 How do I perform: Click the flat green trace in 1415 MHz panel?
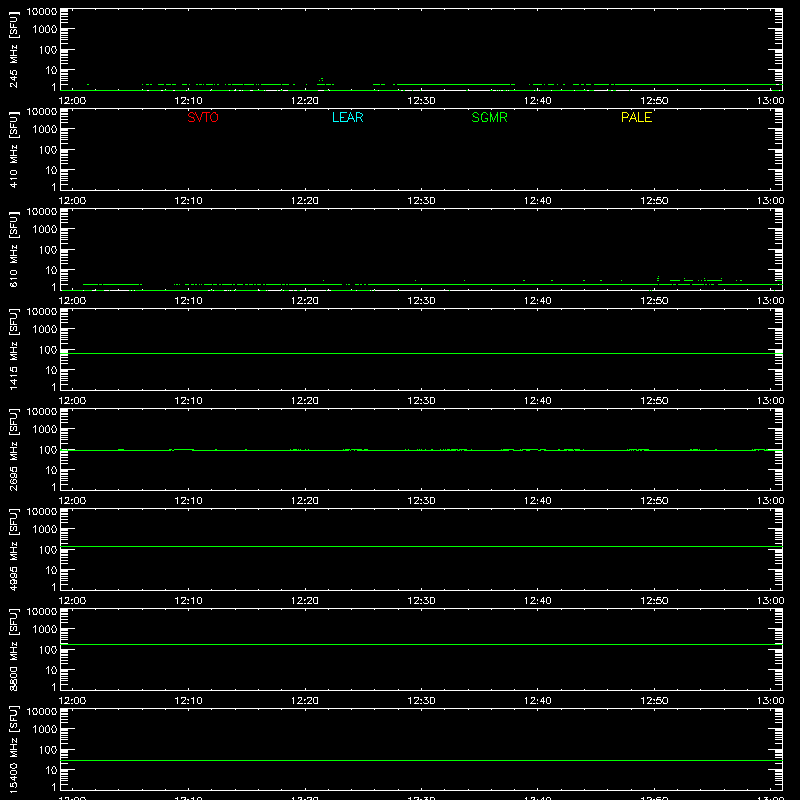tap(421, 354)
